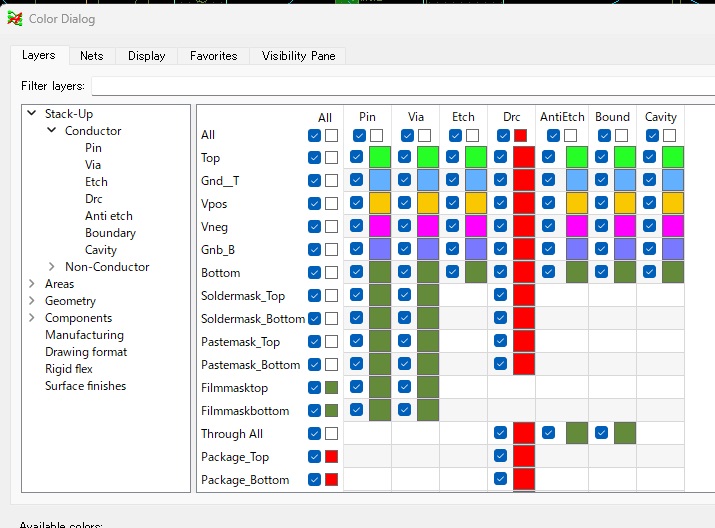This screenshot has width=715, height=528.
Task: Click the Filter layers input field
Action: pos(400,86)
